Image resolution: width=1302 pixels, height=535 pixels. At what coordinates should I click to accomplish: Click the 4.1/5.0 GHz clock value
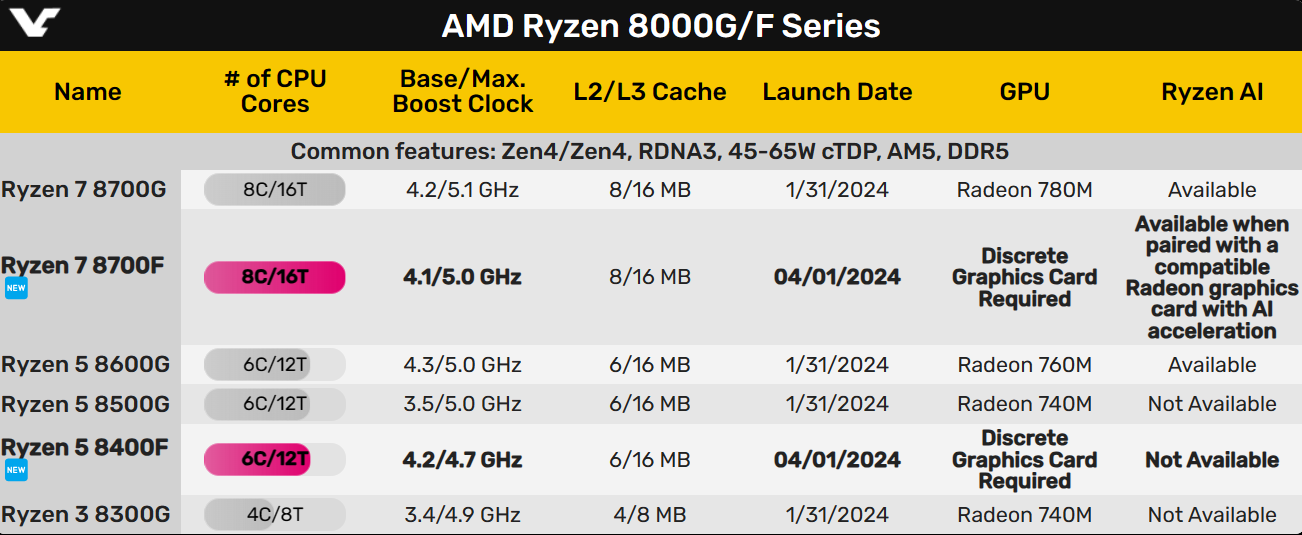click(x=462, y=278)
